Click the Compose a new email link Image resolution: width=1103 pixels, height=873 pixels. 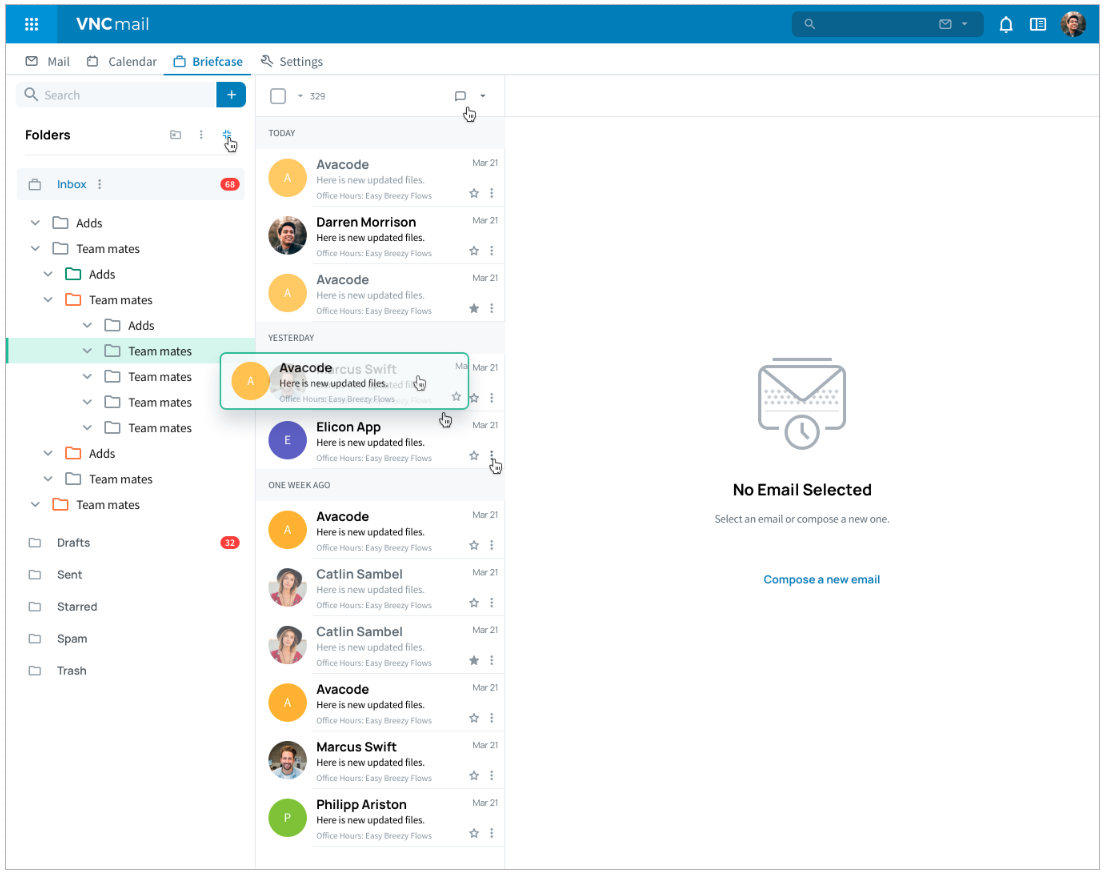(821, 579)
